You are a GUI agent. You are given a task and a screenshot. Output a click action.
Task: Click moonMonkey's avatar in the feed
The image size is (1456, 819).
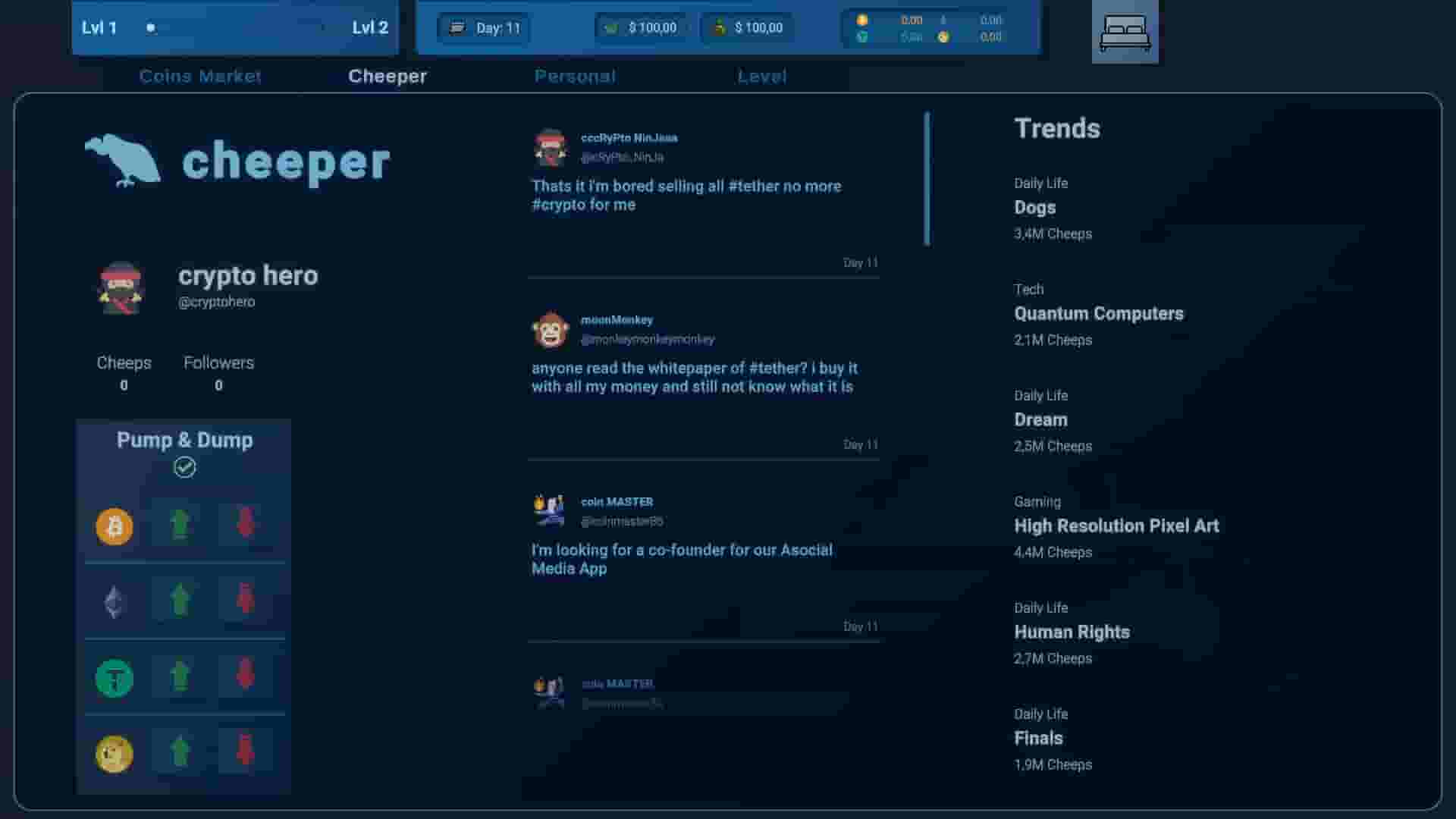click(x=551, y=330)
